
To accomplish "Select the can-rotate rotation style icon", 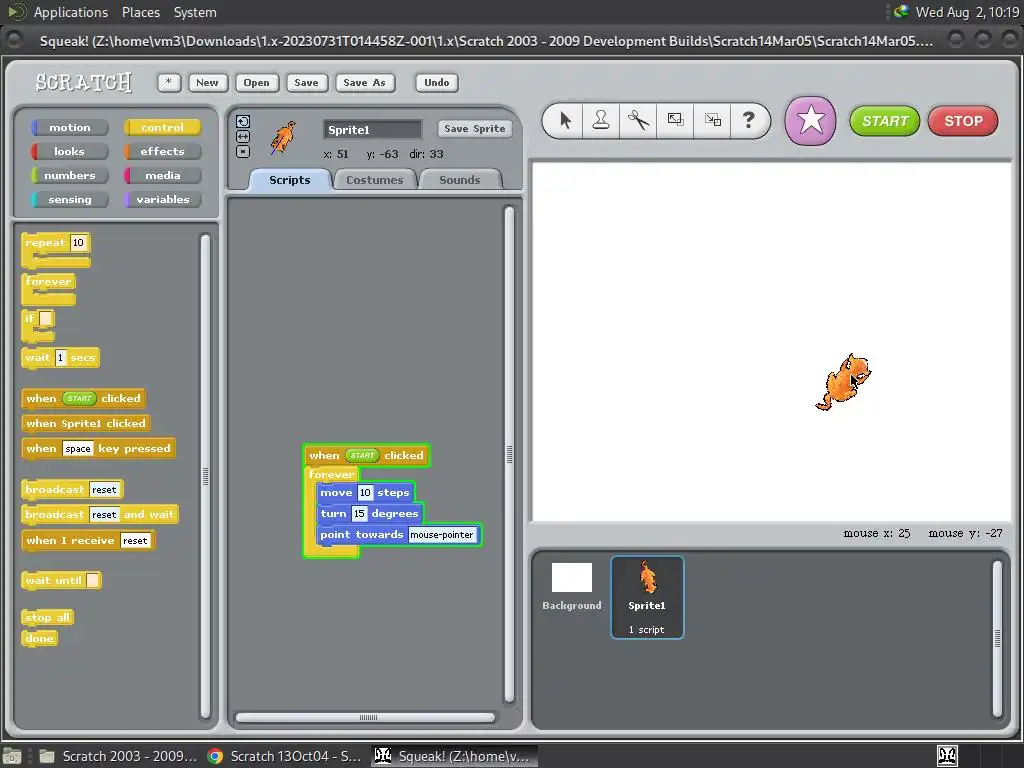I will [x=243, y=121].
